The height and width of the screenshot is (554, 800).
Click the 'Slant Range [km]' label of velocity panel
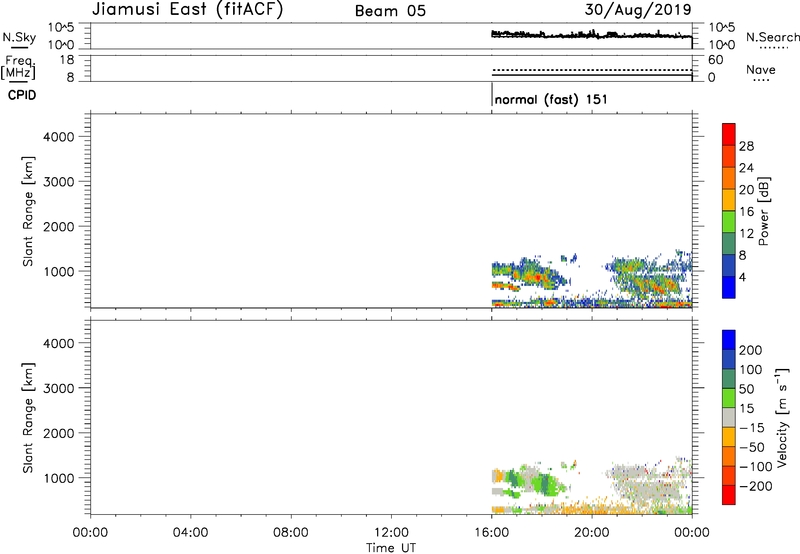pos(28,418)
